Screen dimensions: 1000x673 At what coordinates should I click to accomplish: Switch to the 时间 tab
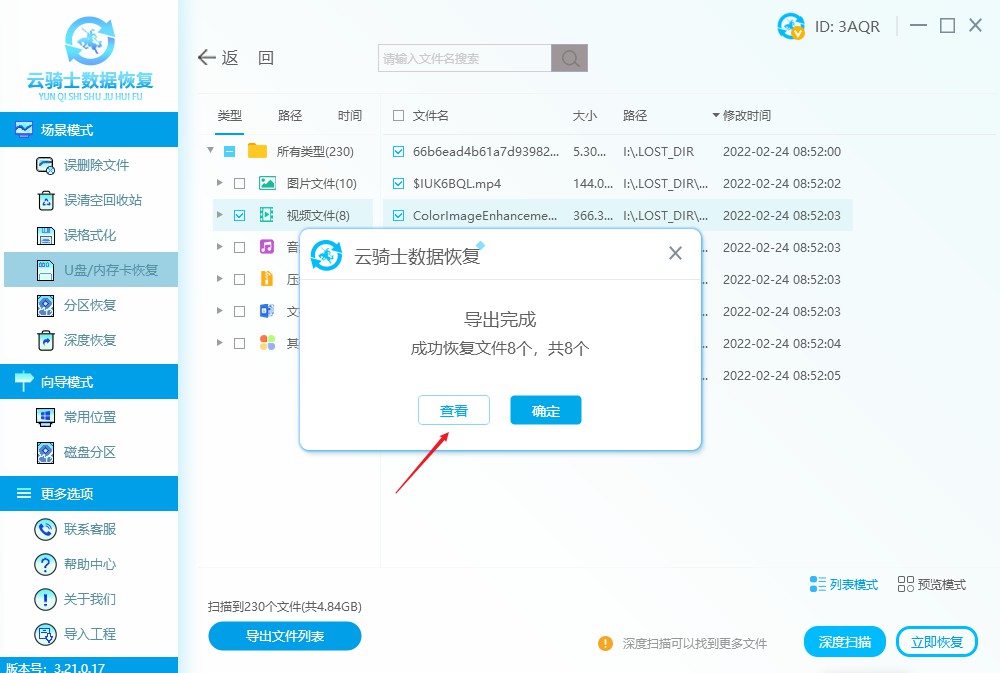pos(349,115)
